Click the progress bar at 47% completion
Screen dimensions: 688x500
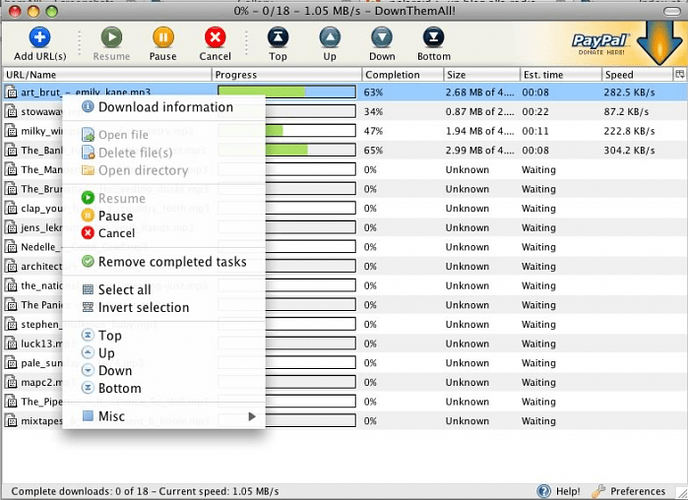tap(287, 131)
